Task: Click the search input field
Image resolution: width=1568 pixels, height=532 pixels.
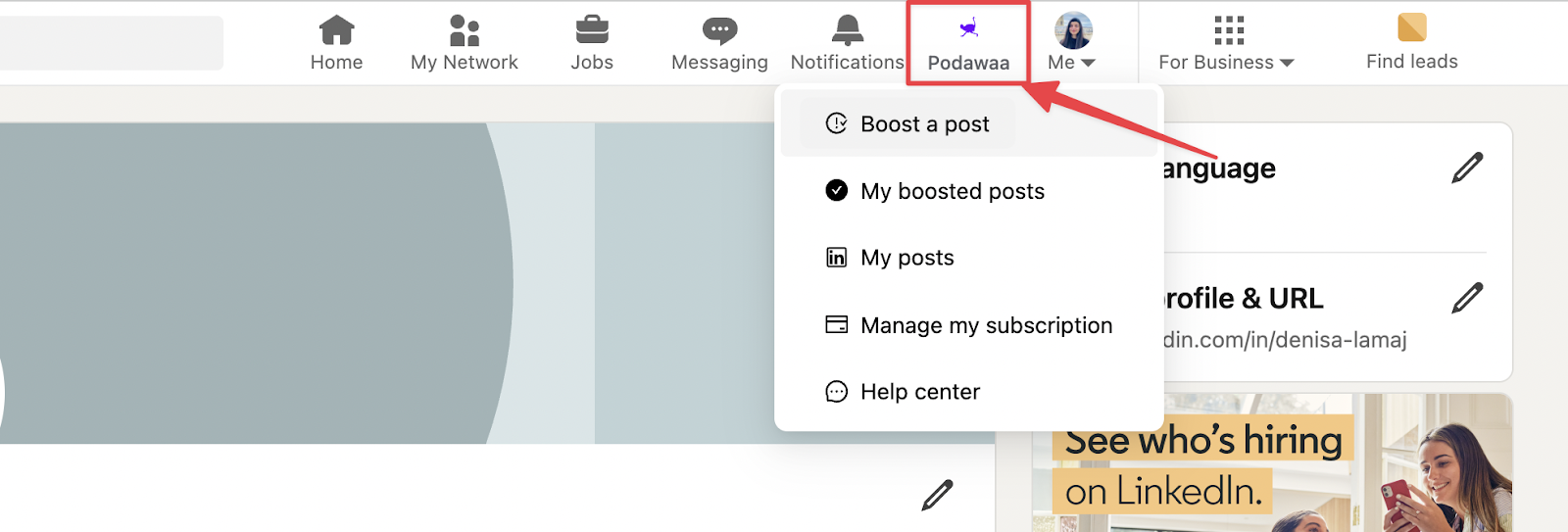Action: click(111, 42)
